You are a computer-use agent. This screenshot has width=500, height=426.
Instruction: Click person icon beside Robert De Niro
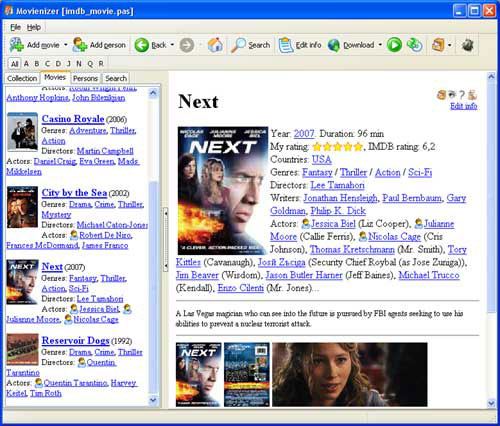(74, 235)
